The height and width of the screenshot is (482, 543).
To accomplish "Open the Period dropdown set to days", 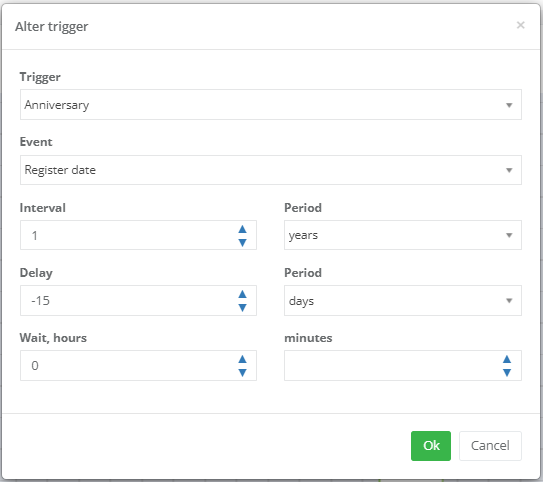I will point(403,300).
